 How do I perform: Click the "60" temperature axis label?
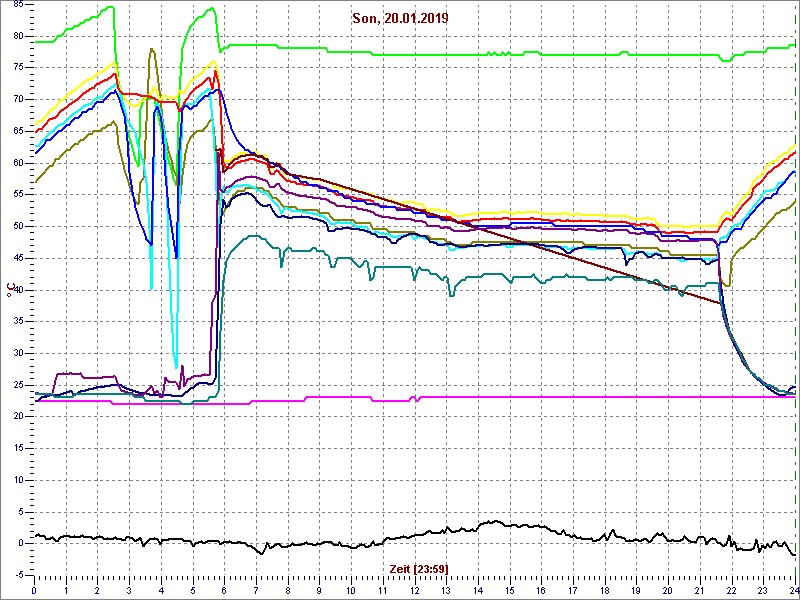pos(17,163)
